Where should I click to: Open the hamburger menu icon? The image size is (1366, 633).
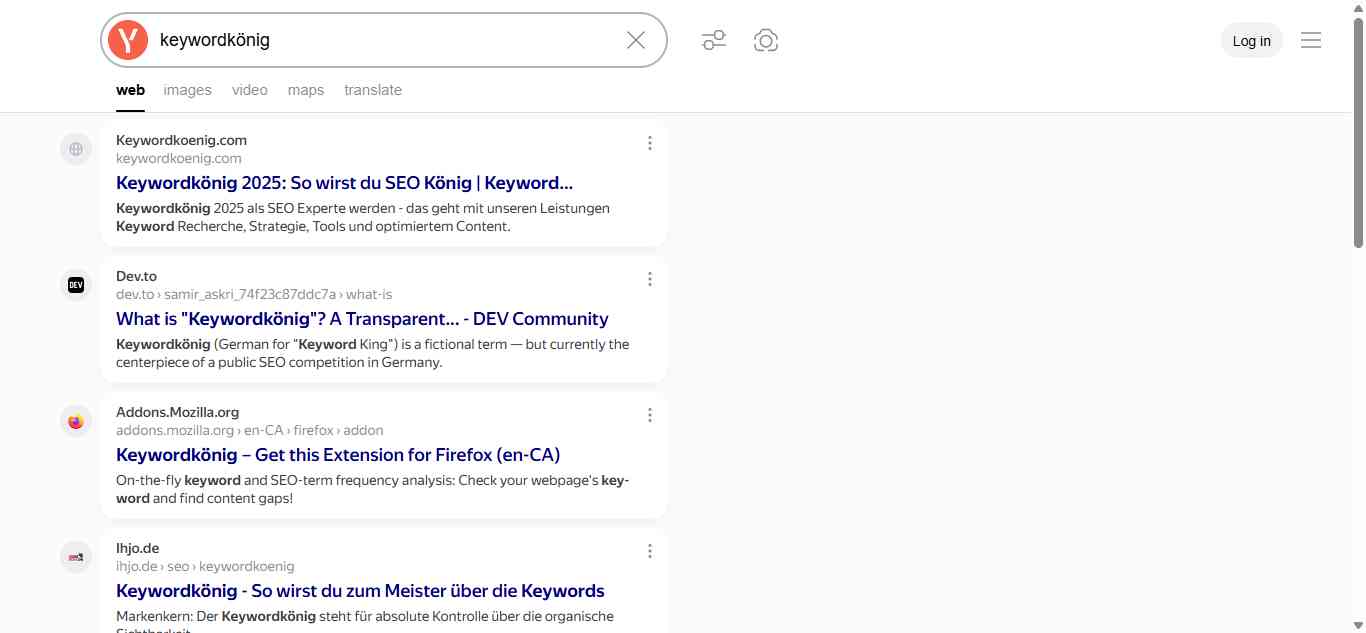1311,40
